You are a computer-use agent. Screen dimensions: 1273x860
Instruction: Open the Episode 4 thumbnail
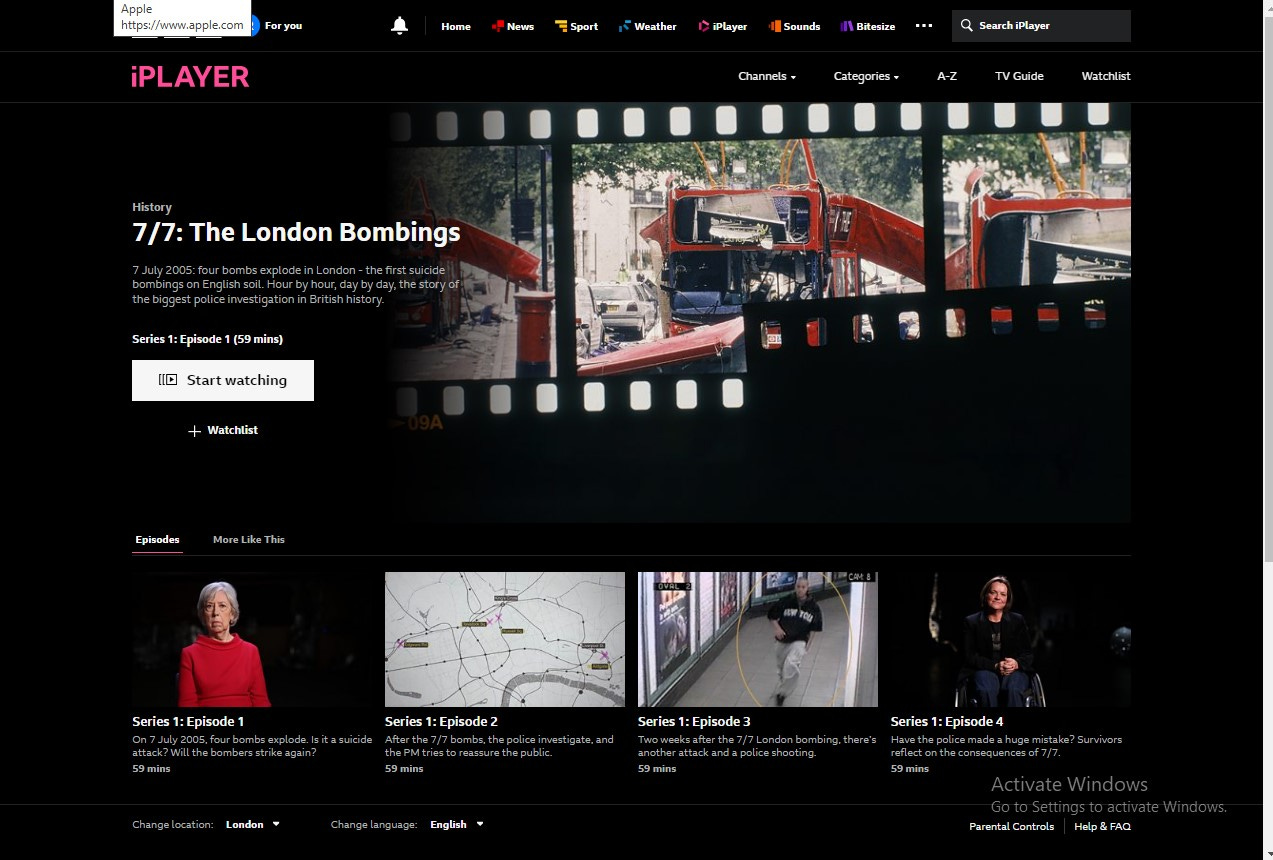pyautogui.click(x=1011, y=639)
